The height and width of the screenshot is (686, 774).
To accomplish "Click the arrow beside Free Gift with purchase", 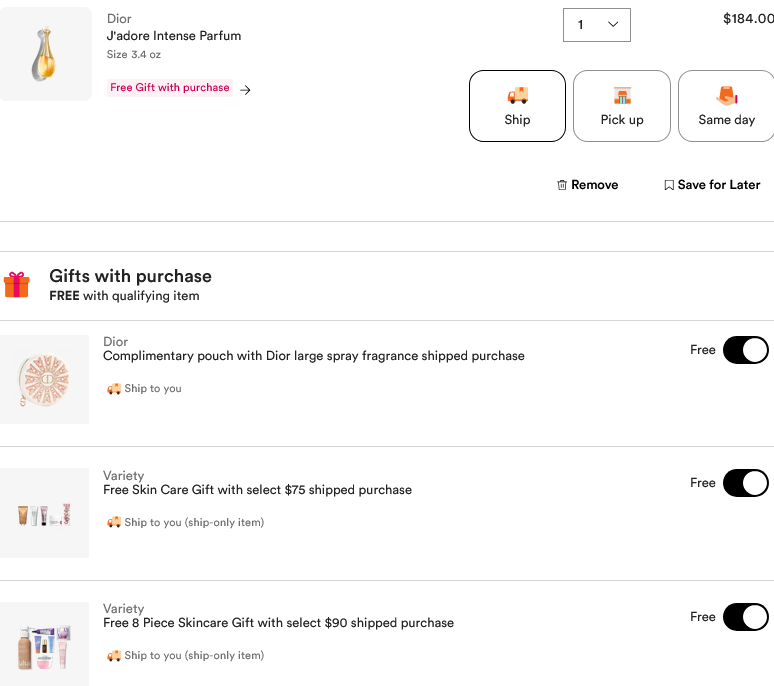I will pos(246,89).
